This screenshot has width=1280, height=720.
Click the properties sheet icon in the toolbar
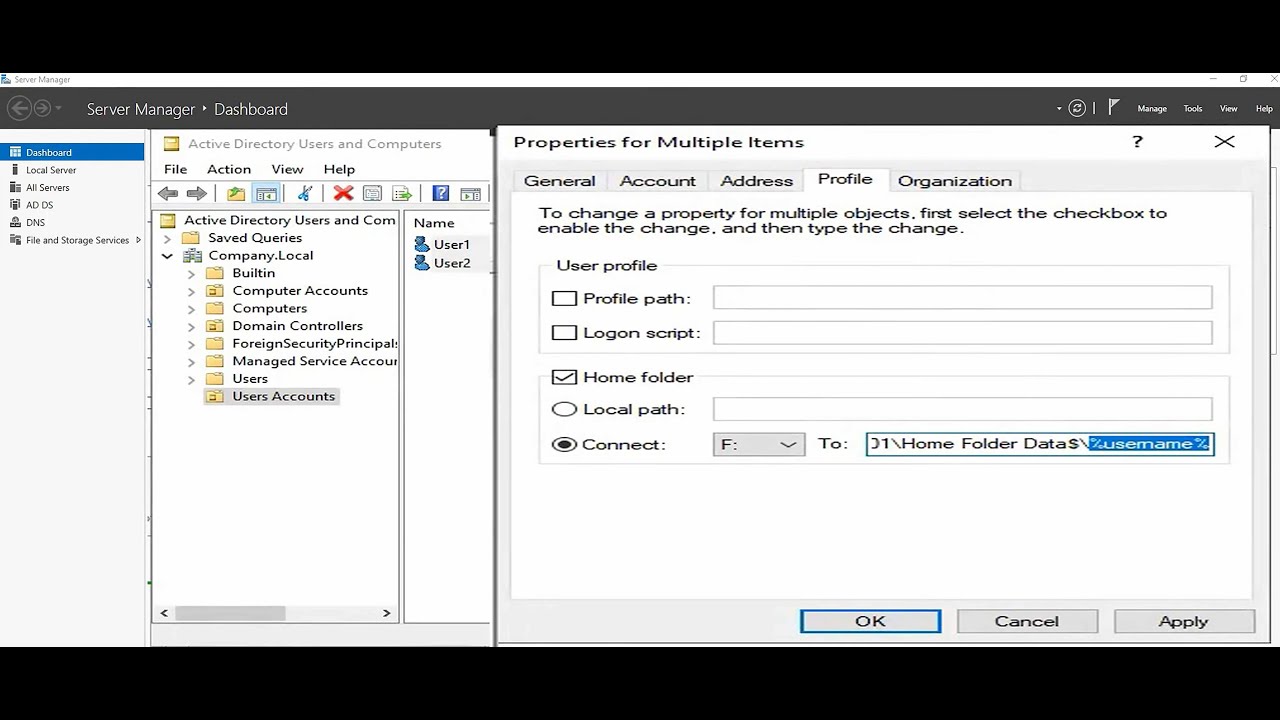tap(372, 194)
